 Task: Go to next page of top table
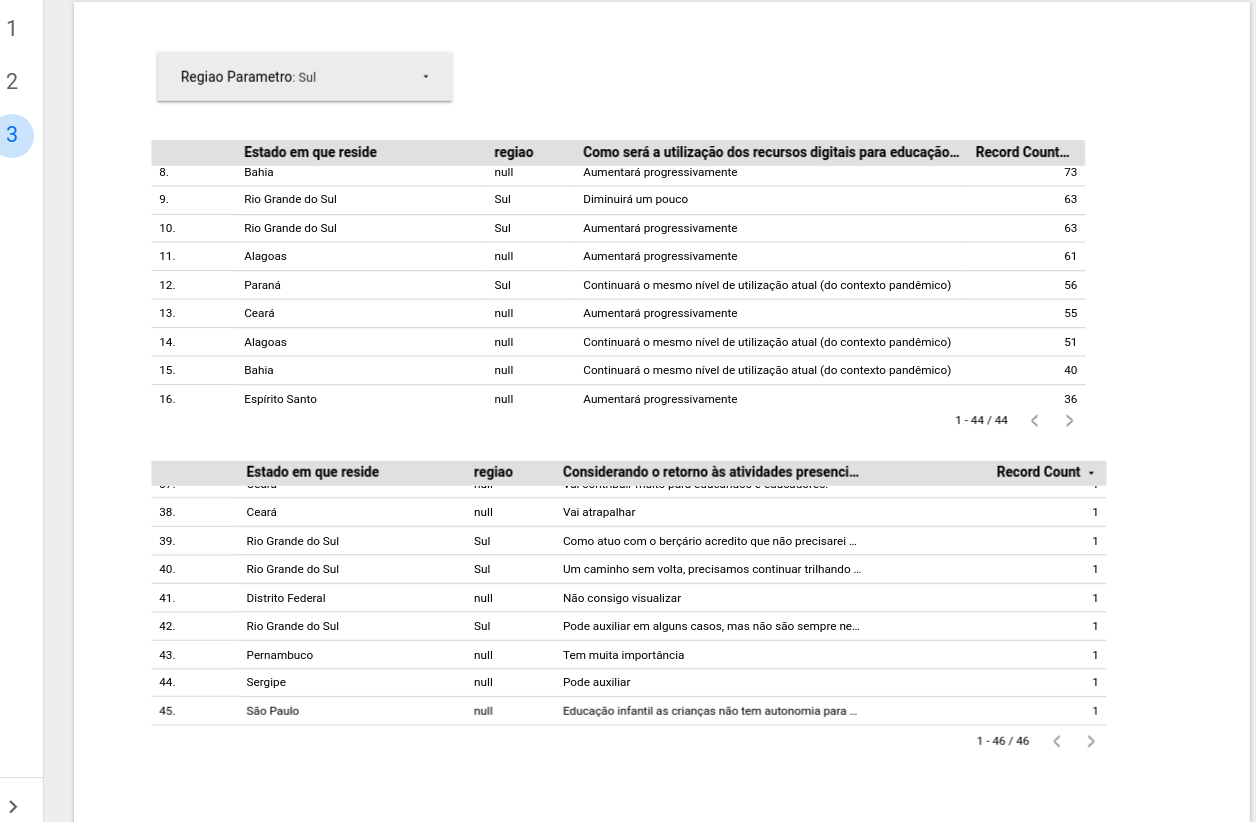pyautogui.click(x=1069, y=421)
